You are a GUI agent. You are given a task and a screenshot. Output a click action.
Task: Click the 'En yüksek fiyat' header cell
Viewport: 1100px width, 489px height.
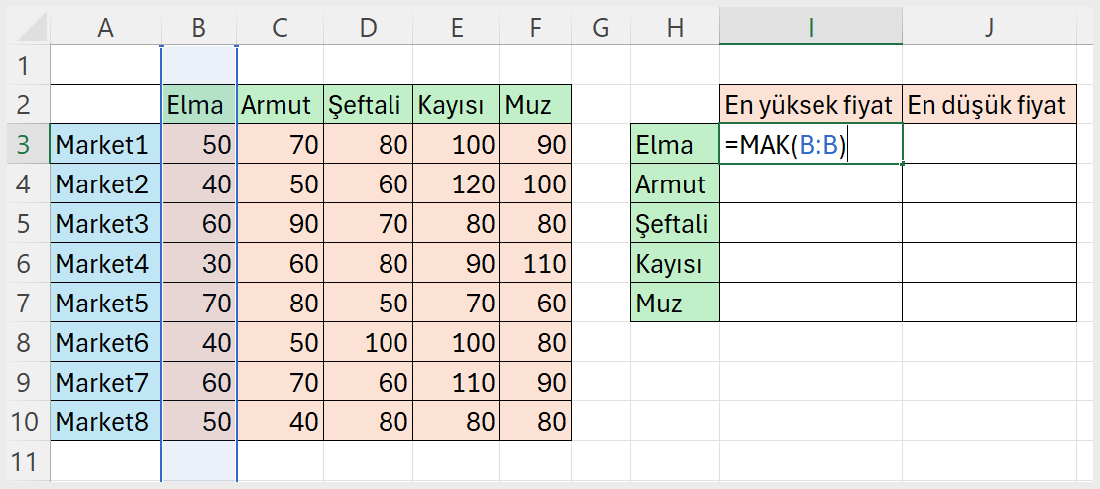pyautogui.click(x=810, y=105)
